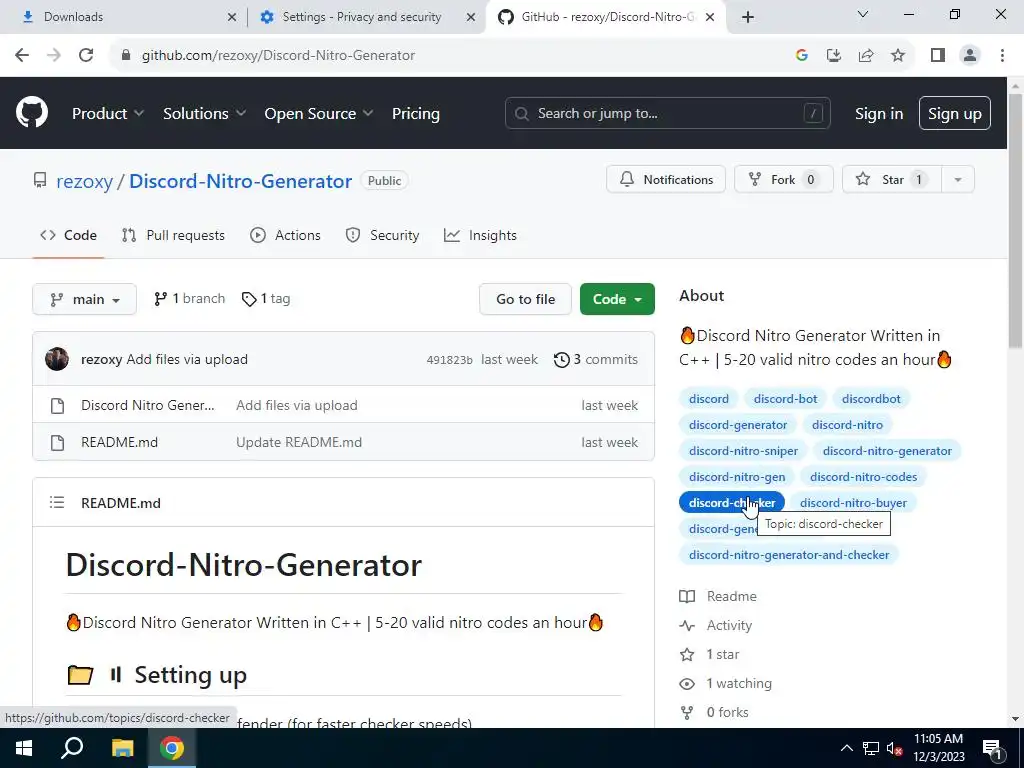The height and width of the screenshot is (768, 1024).
Task: Open the Discord Nitro Gener... file row
Action: point(344,405)
